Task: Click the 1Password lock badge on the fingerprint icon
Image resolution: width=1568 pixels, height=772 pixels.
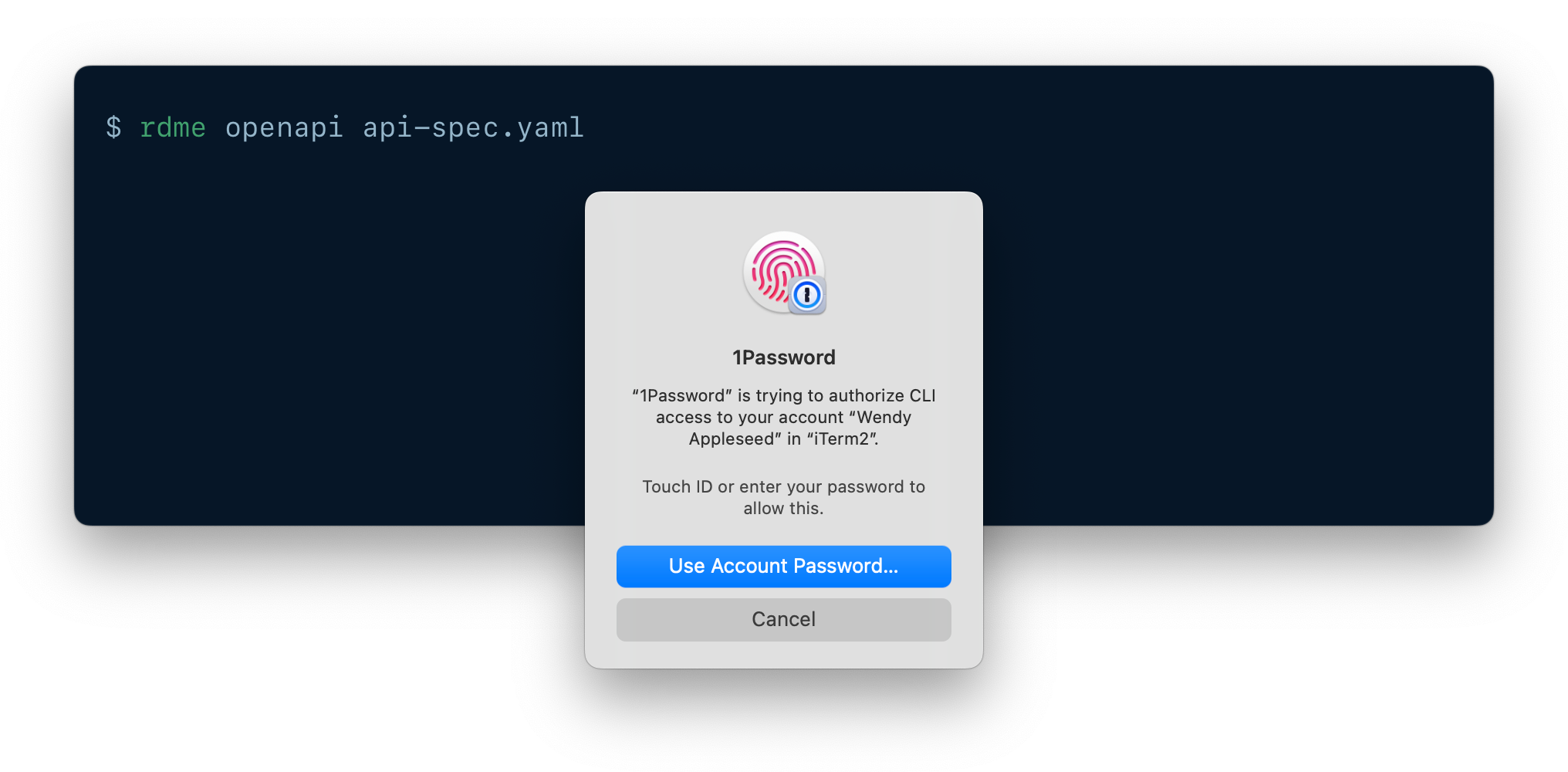Action: [806, 296]
